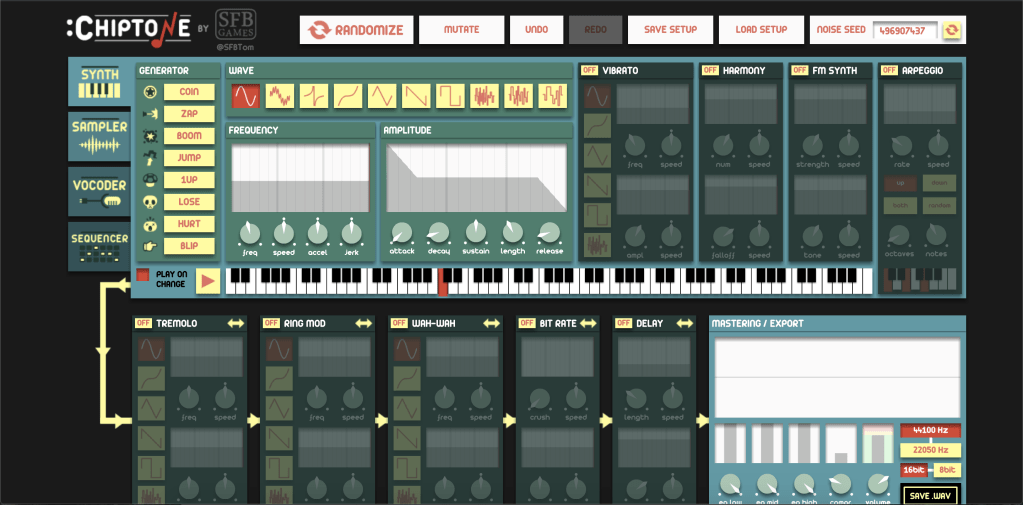
Task: Click the Delay reorder arrows icon
Action: tap(683, 323)
